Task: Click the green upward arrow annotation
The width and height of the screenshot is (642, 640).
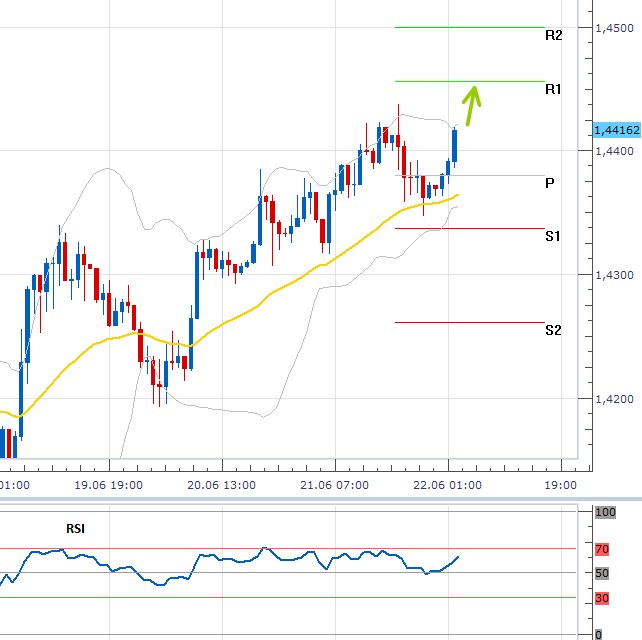Action: (473, 104)
